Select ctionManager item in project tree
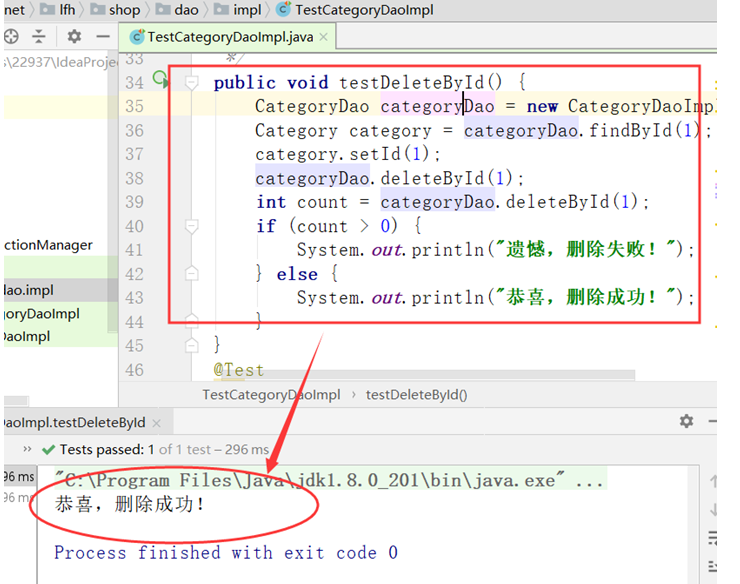Viewport: 740px width, 584px height. pyautogui.click(x=48, y=245)
